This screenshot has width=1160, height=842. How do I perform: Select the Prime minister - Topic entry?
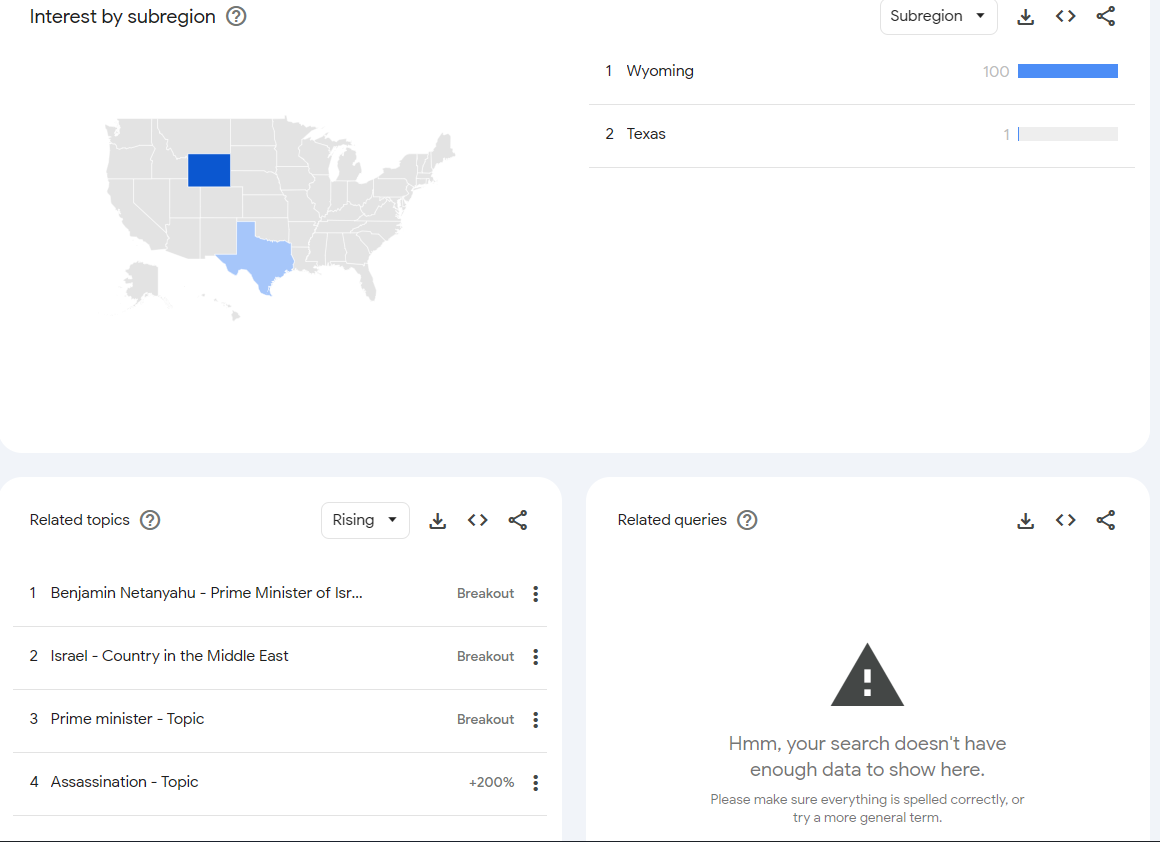point(127,718)
